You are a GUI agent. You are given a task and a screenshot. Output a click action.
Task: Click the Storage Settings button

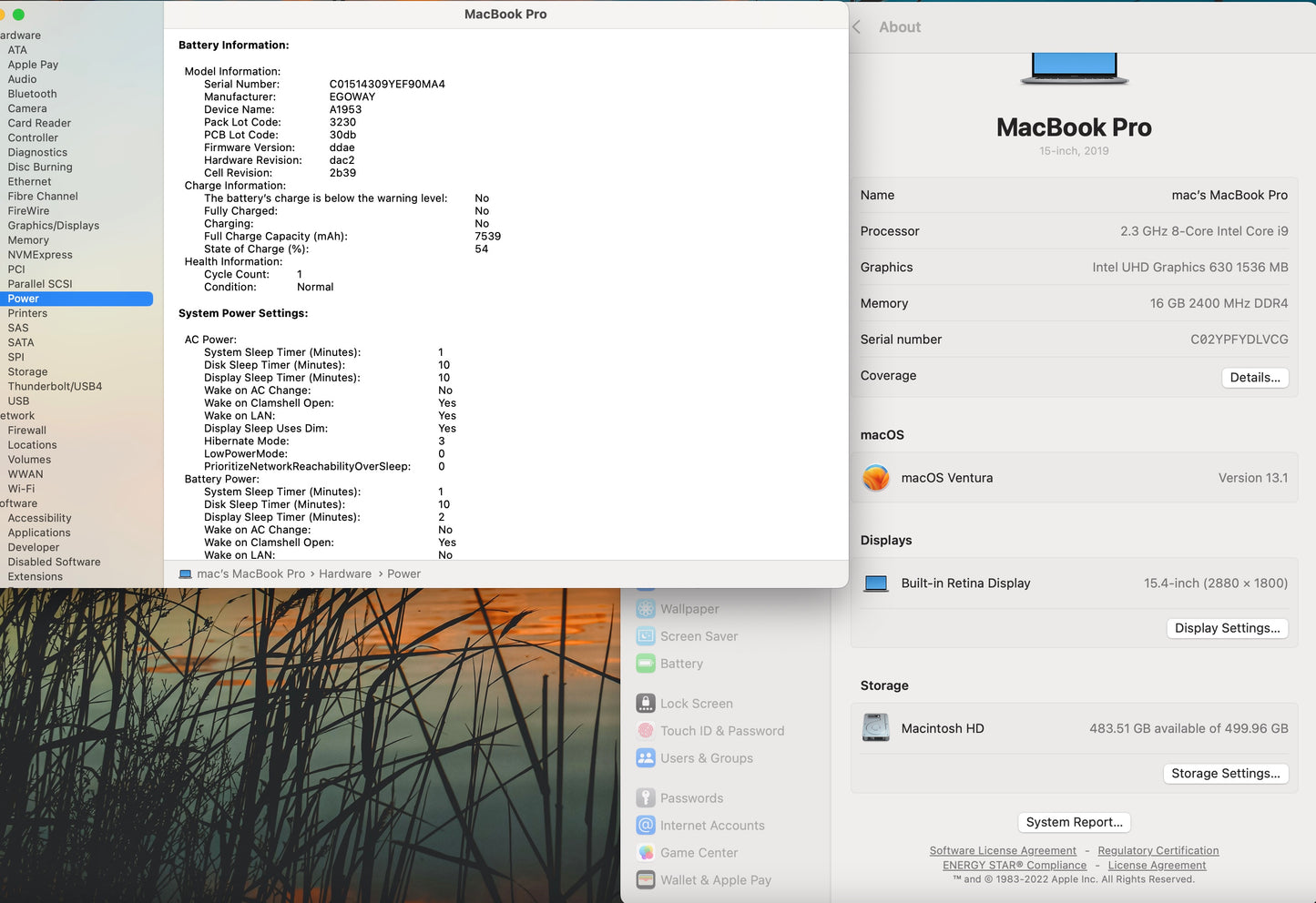[x=1225, y=774]
